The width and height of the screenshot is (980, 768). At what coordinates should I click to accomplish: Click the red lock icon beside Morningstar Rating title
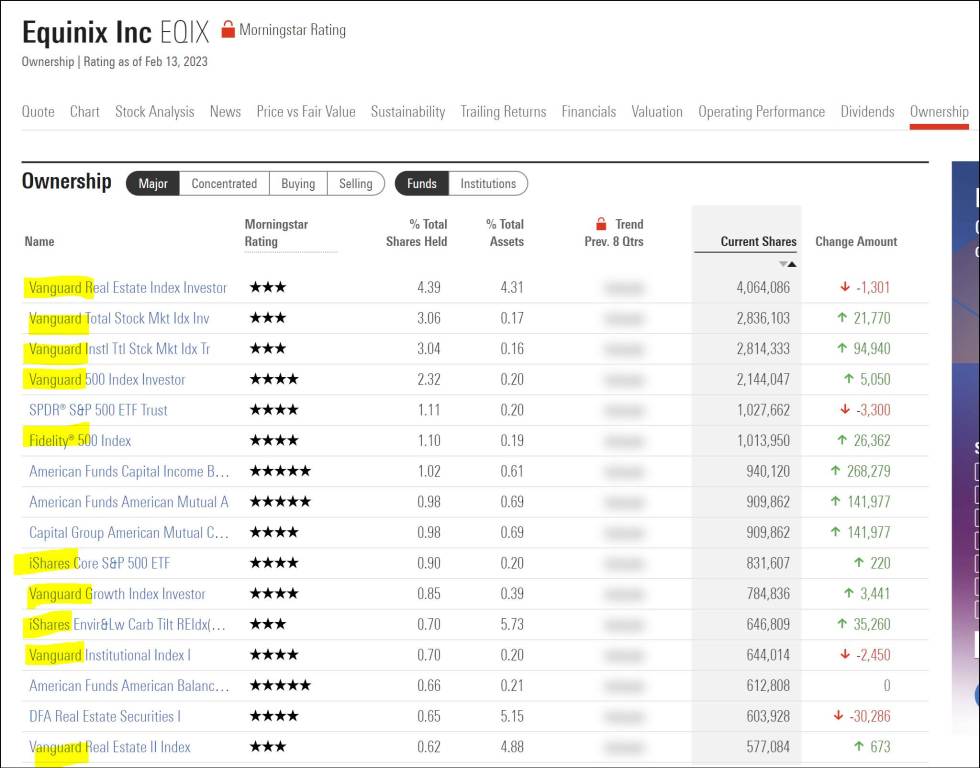click(x=228, y=29)
